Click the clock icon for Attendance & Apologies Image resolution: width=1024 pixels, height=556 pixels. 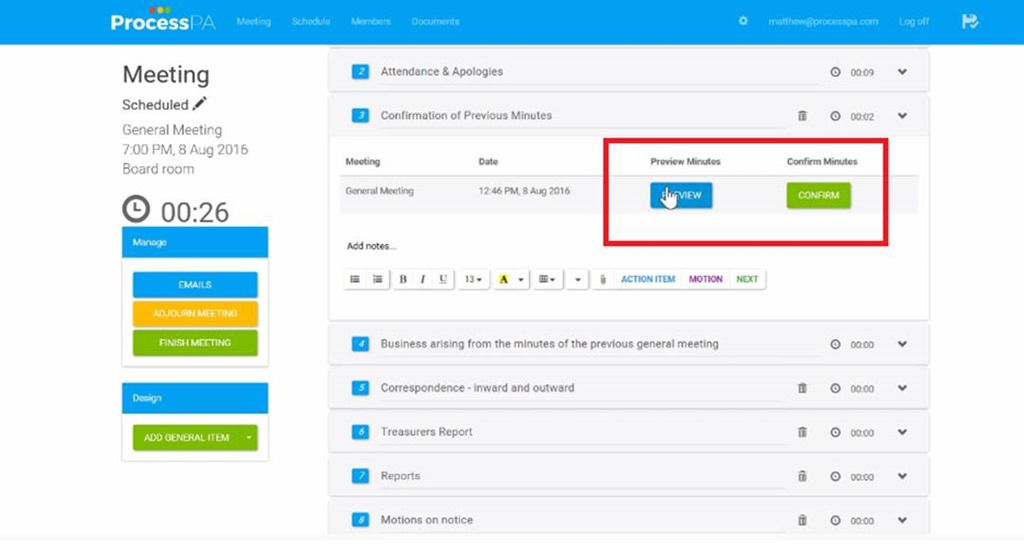pos(836,72)
